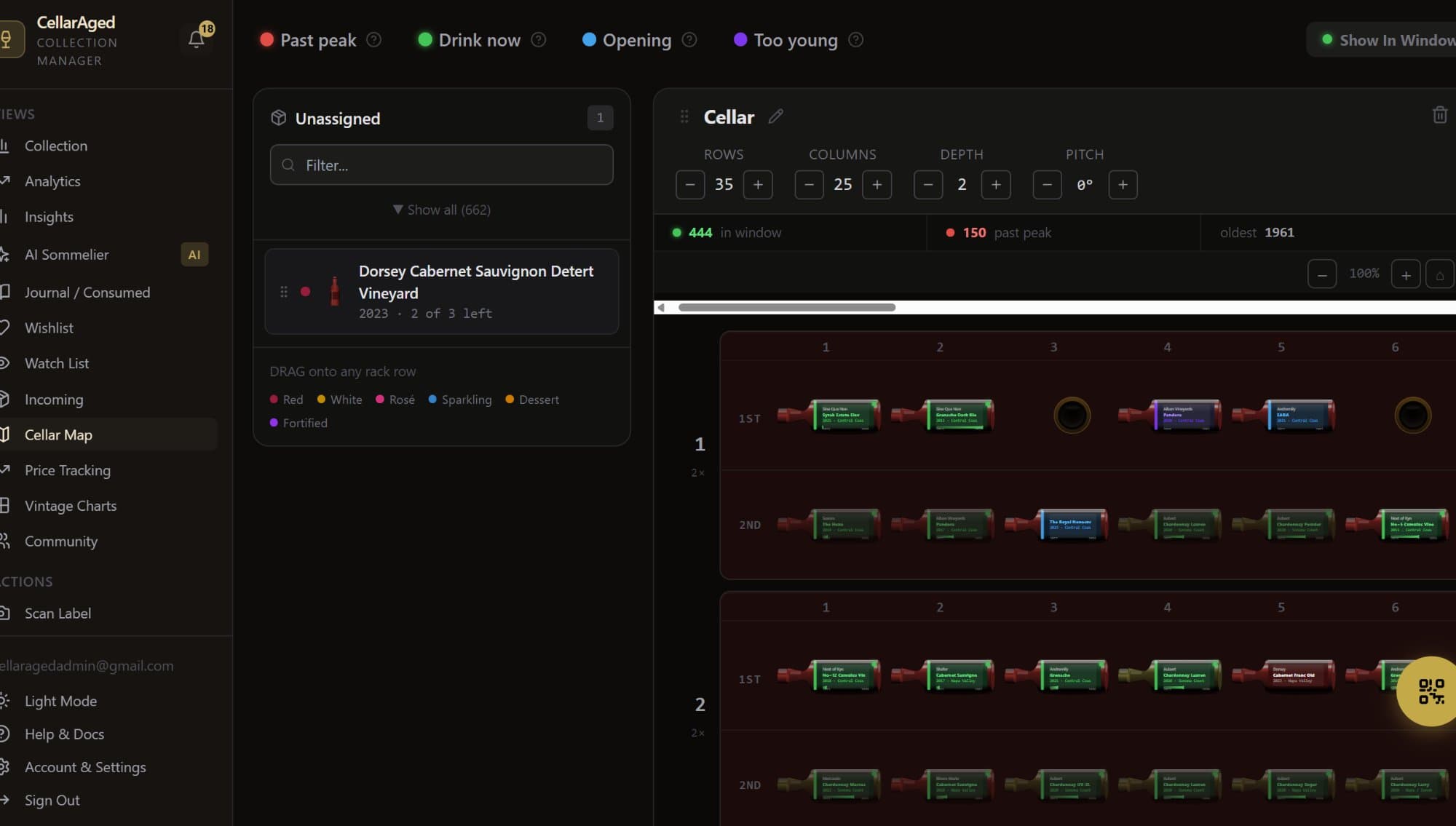1456x826 pixels.
Task: Expand Show all (662) list
Action: (x=441, y=210)
